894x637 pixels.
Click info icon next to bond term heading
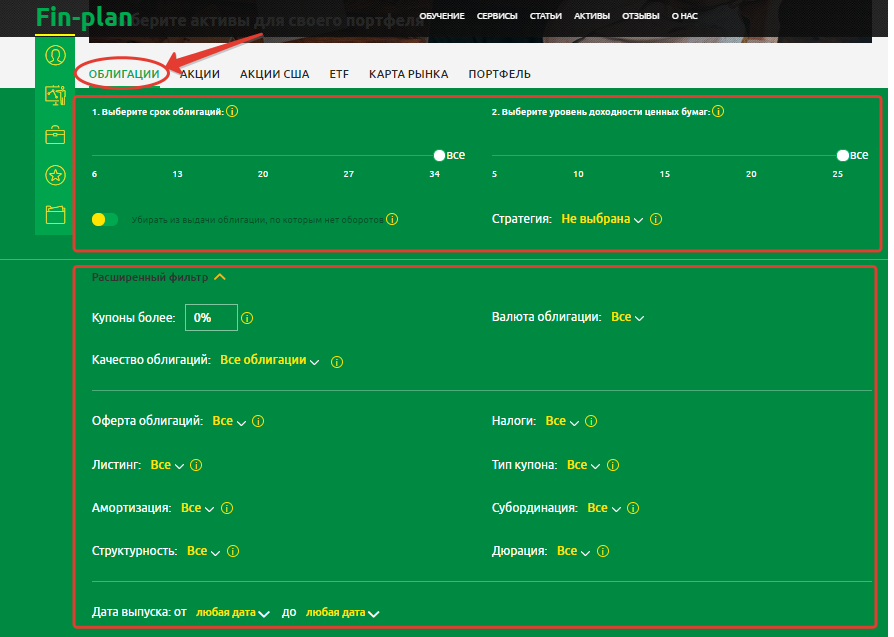coord(232,112)
